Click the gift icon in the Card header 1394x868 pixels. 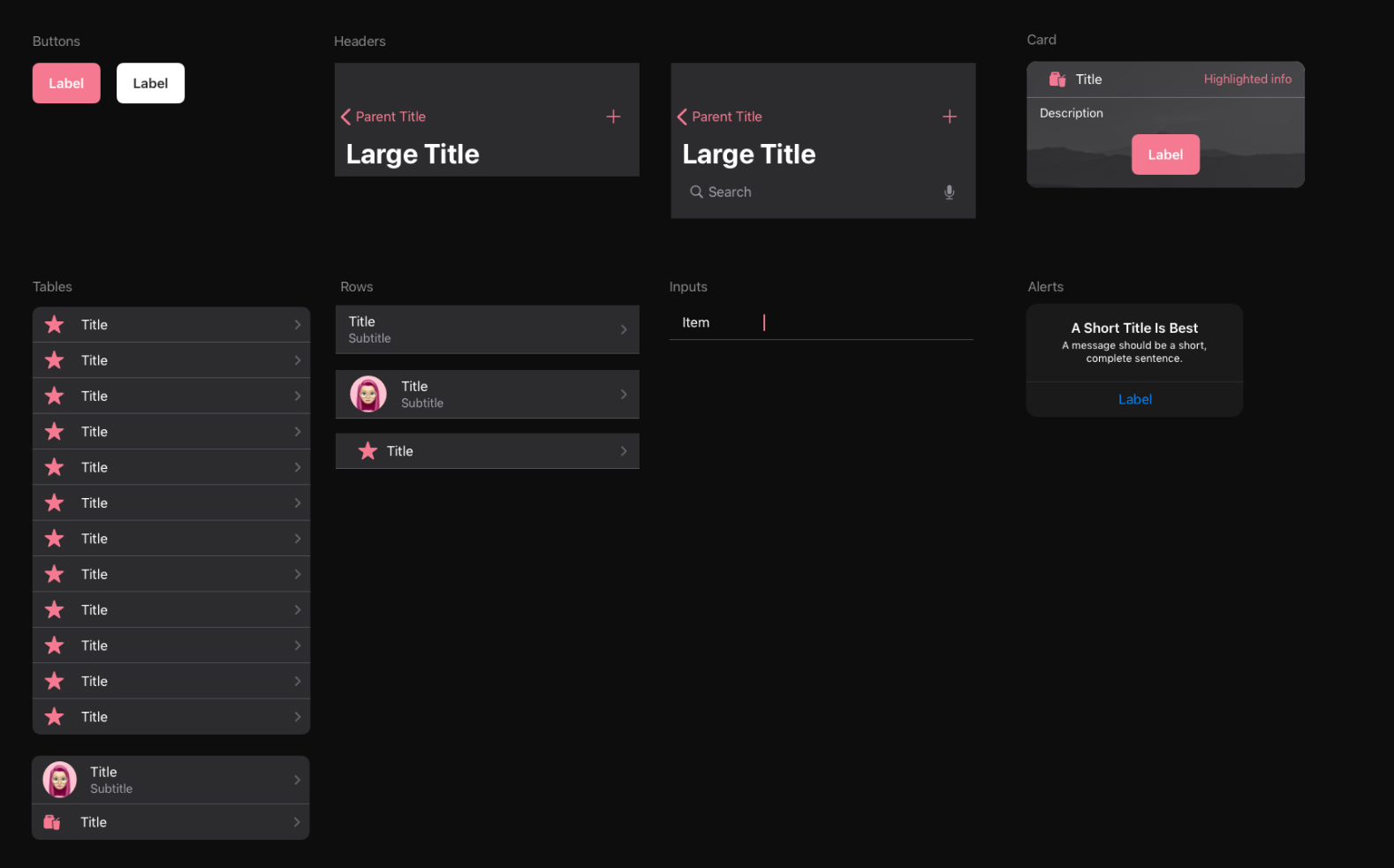[x=1057, y=79]
